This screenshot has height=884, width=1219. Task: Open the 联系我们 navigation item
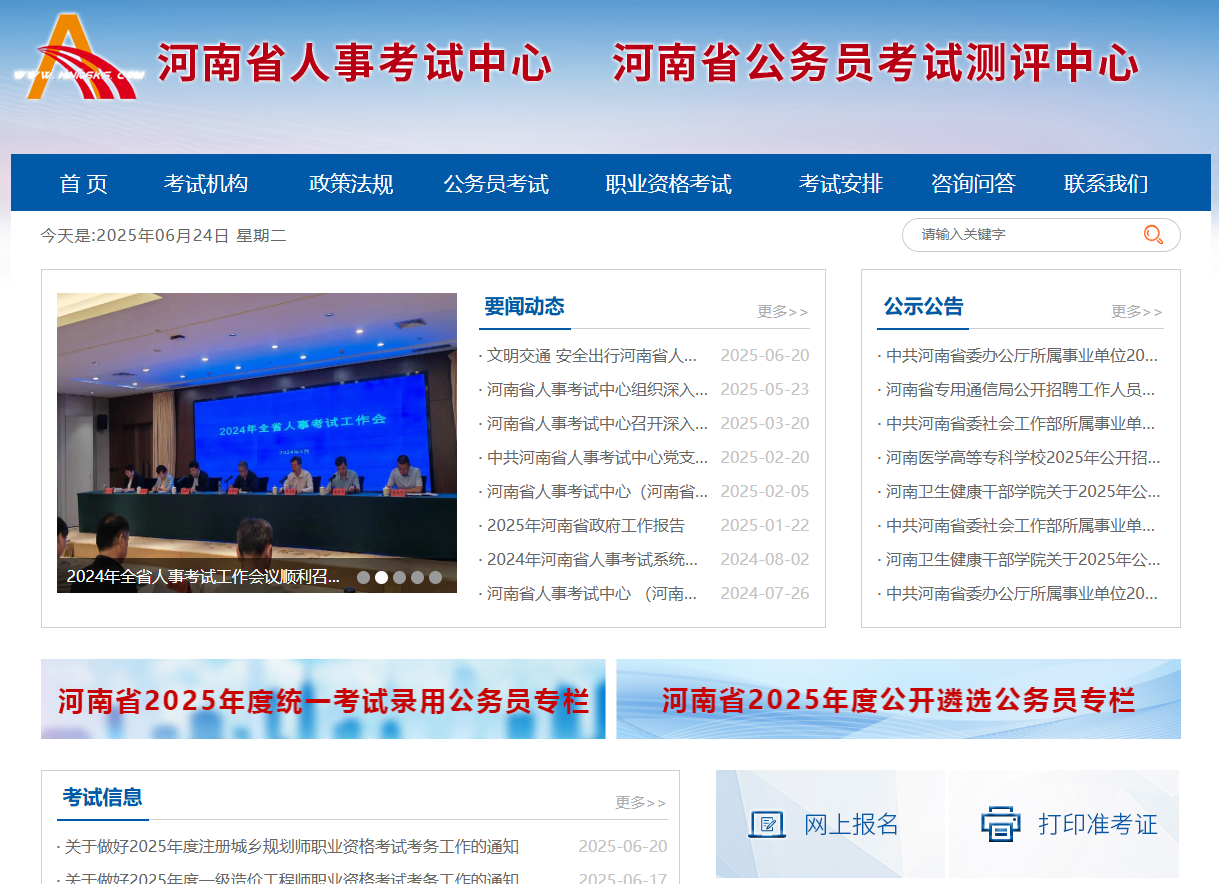(1105, 184)
